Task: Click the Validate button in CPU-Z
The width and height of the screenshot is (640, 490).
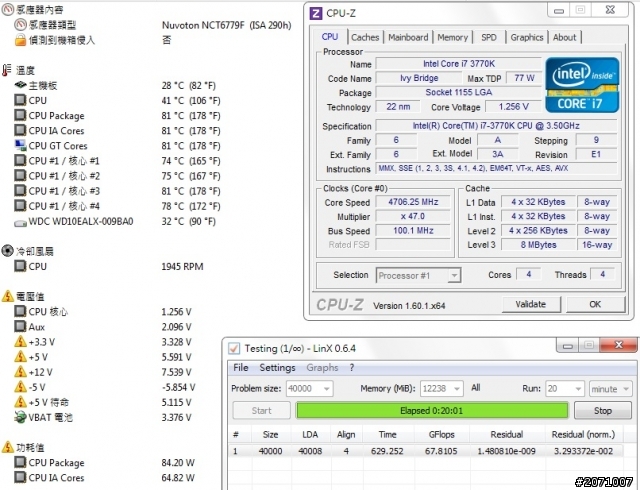Action: tap(531, 304)
